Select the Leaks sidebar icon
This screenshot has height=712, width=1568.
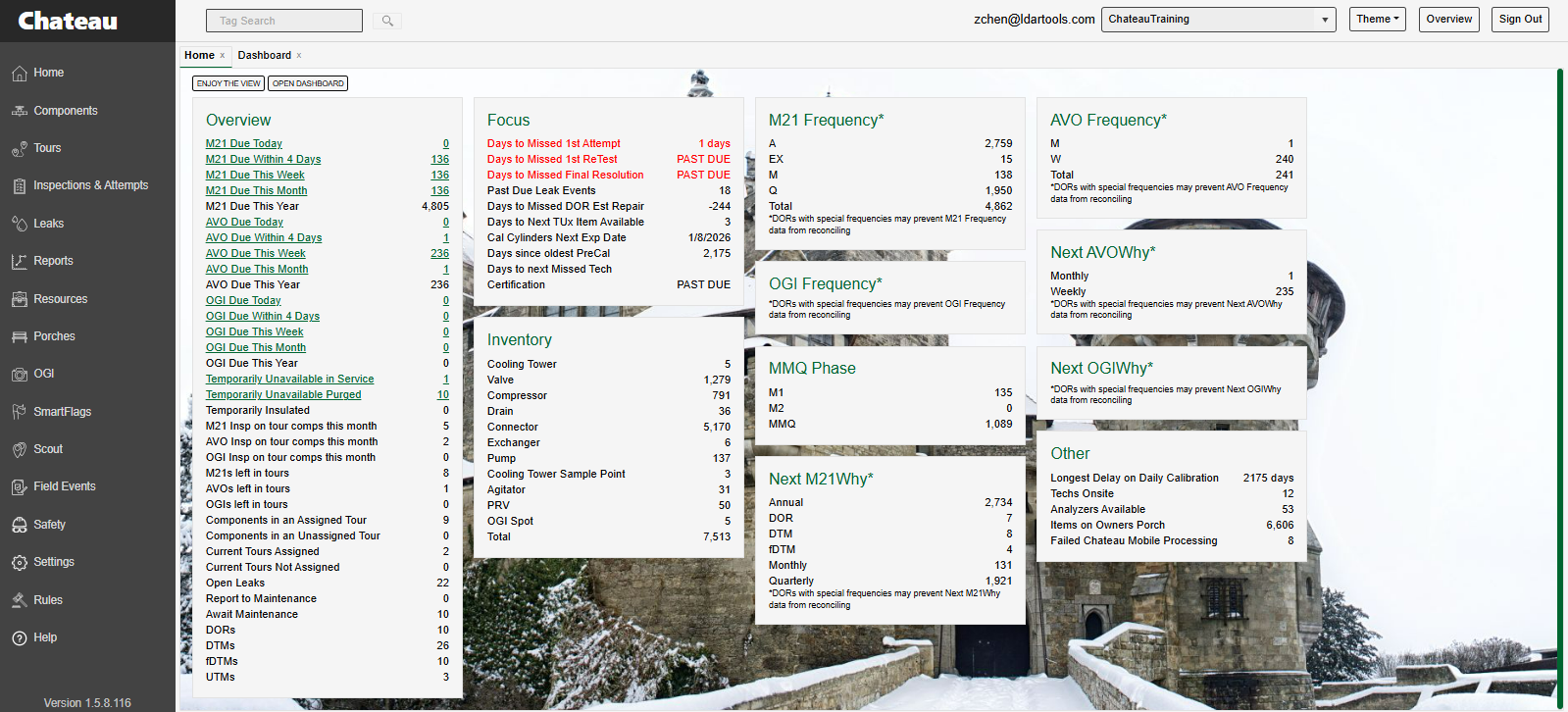click(x=20, y=224)
